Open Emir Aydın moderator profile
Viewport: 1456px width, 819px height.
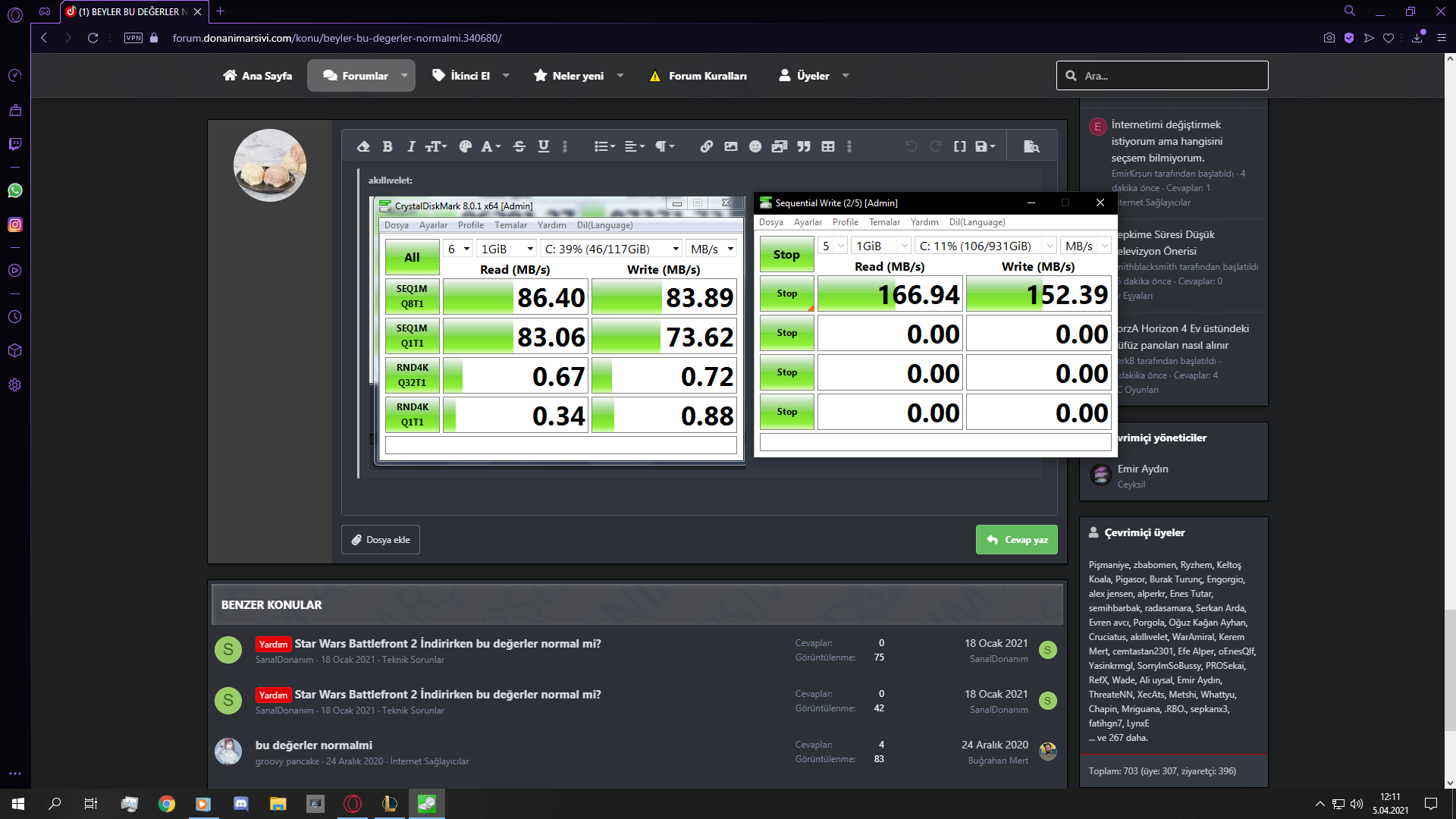point(1142,469)
